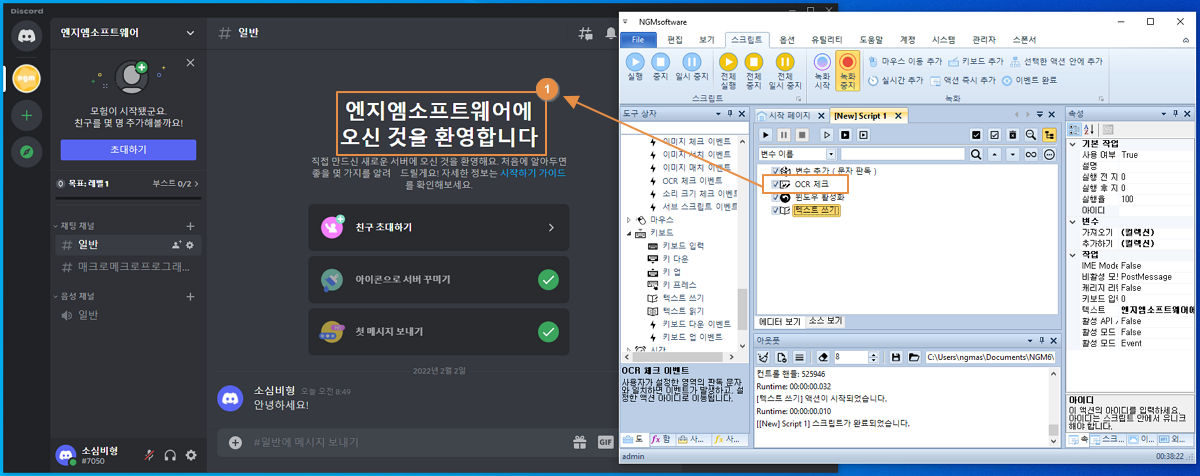Open 친구 초대하기 card

pos(438,227)
